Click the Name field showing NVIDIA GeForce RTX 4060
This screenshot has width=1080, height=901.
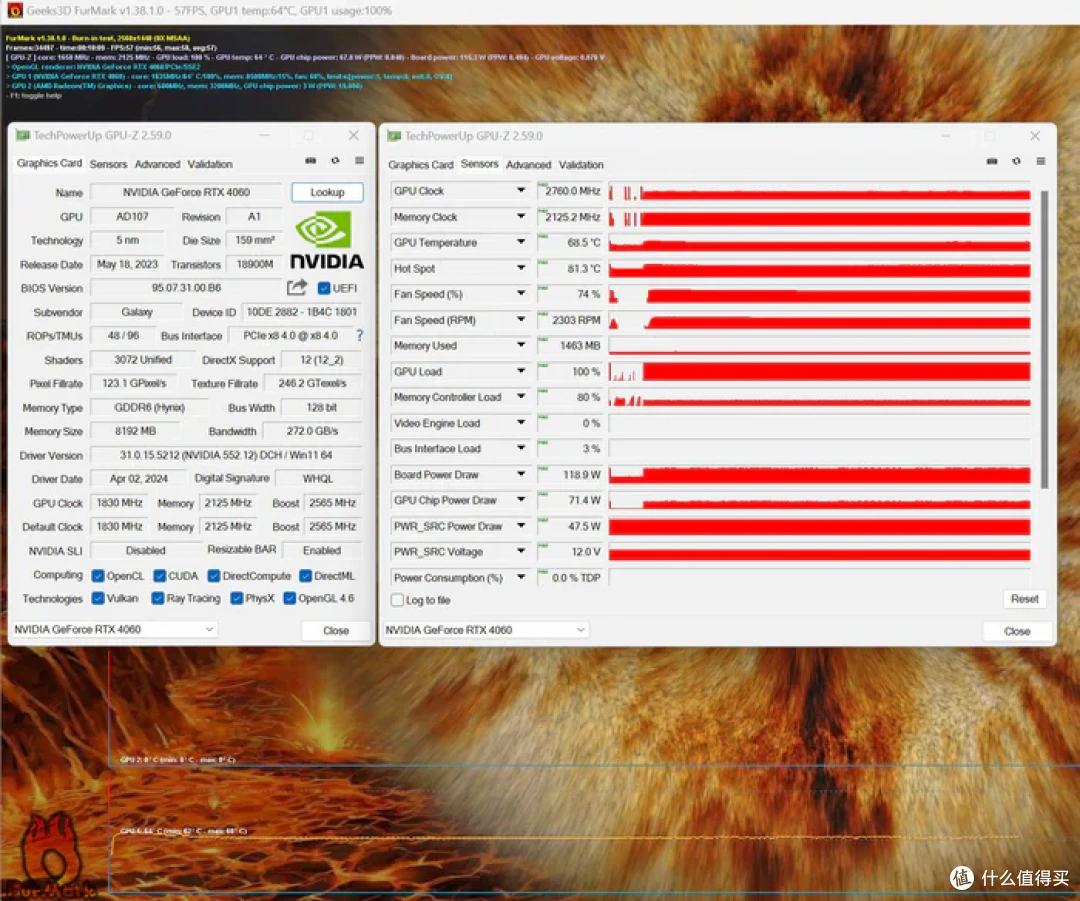click(186, 192)
